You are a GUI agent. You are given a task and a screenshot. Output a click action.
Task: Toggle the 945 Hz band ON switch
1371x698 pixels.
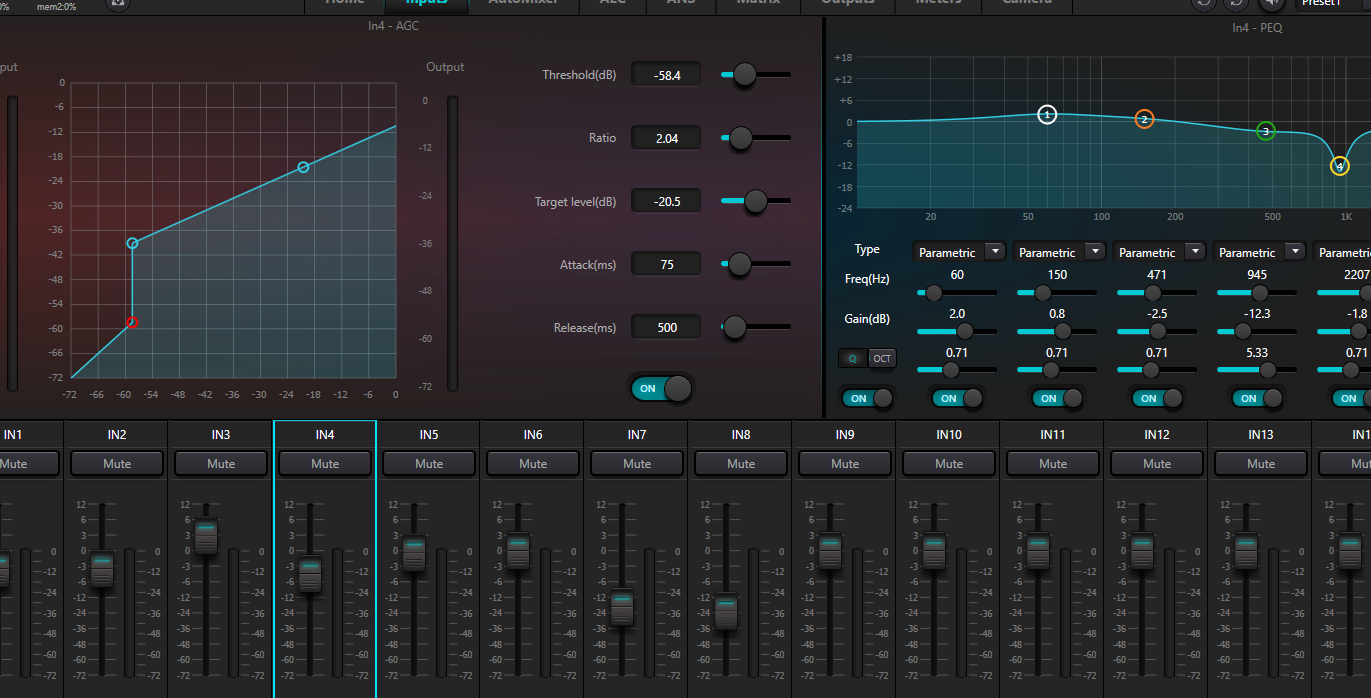(1258, 398)
